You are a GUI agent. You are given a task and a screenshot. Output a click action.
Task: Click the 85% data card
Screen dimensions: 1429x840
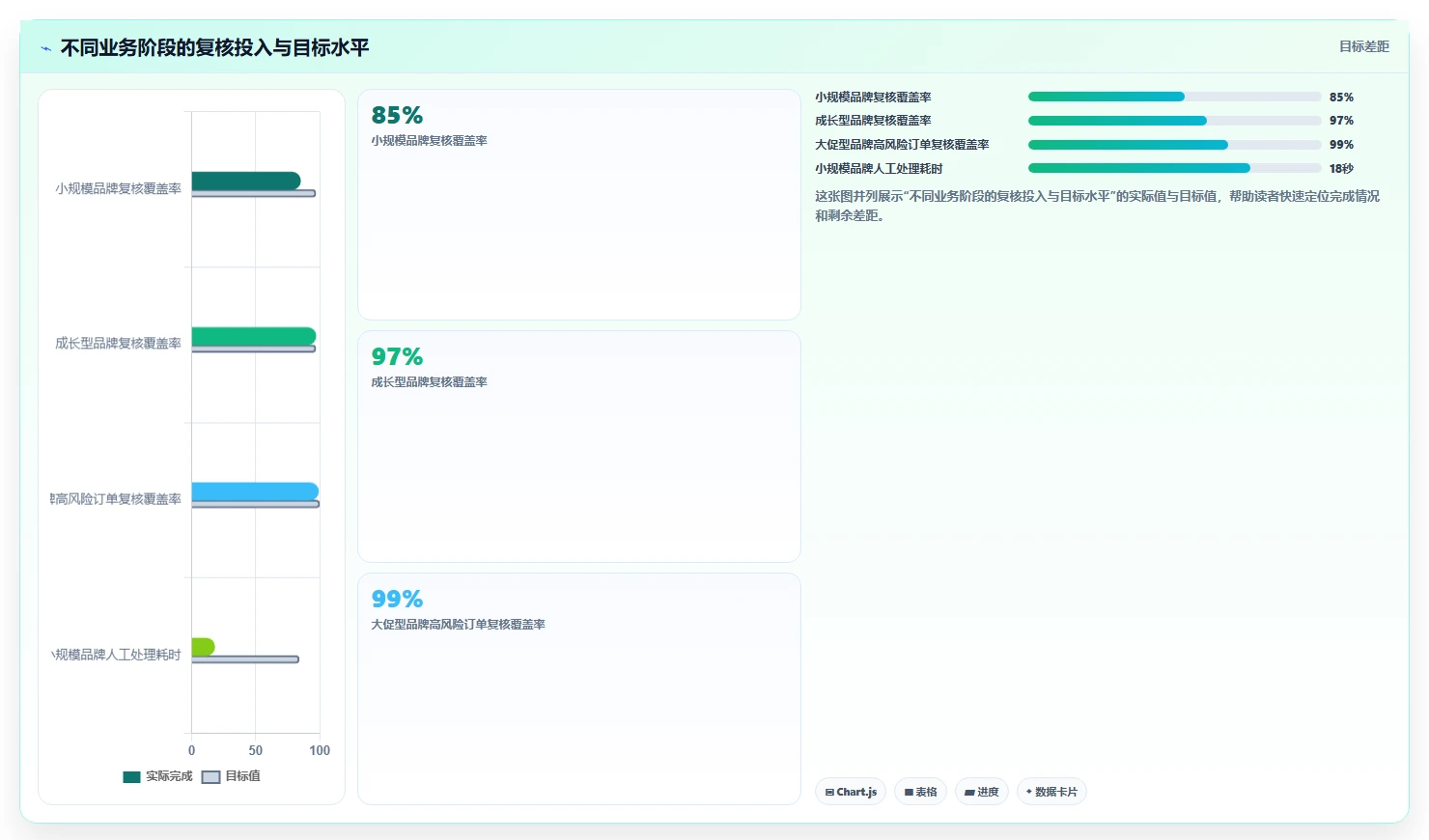tap(579, 205)
